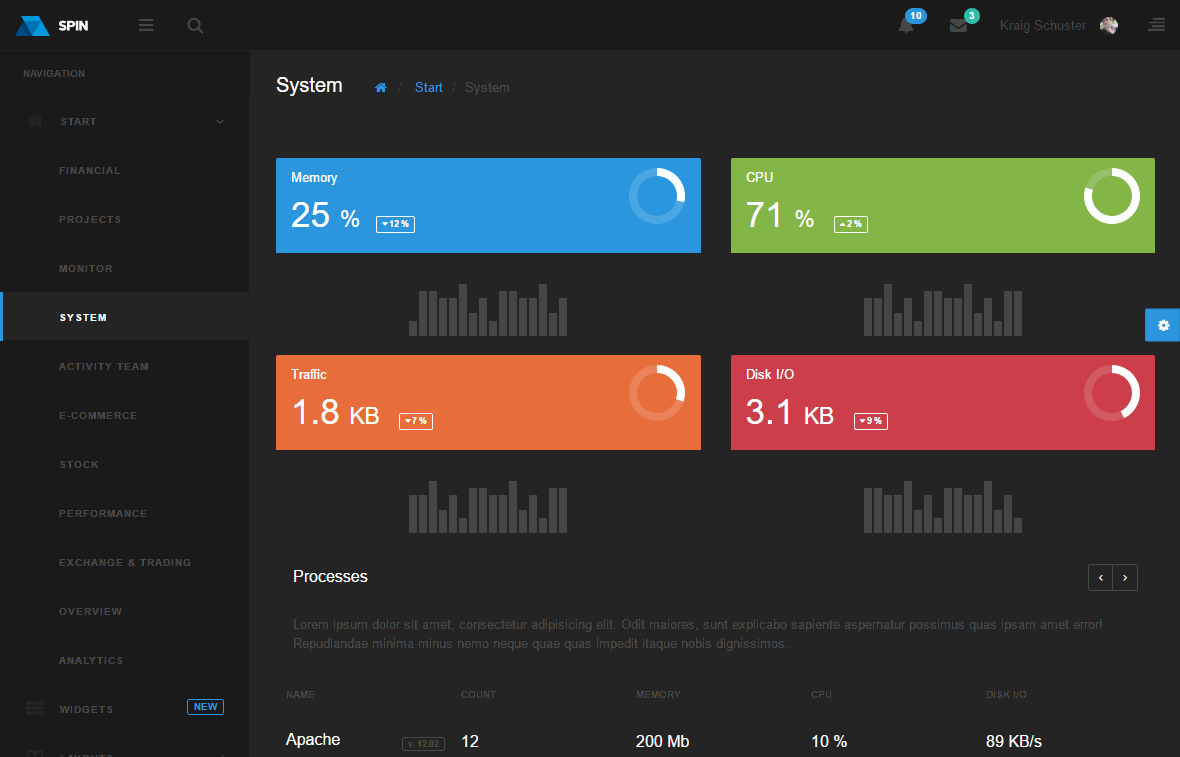Click the home icon in breadcrumb
Screen dimensions: 1180x757
tap(381, 88)
